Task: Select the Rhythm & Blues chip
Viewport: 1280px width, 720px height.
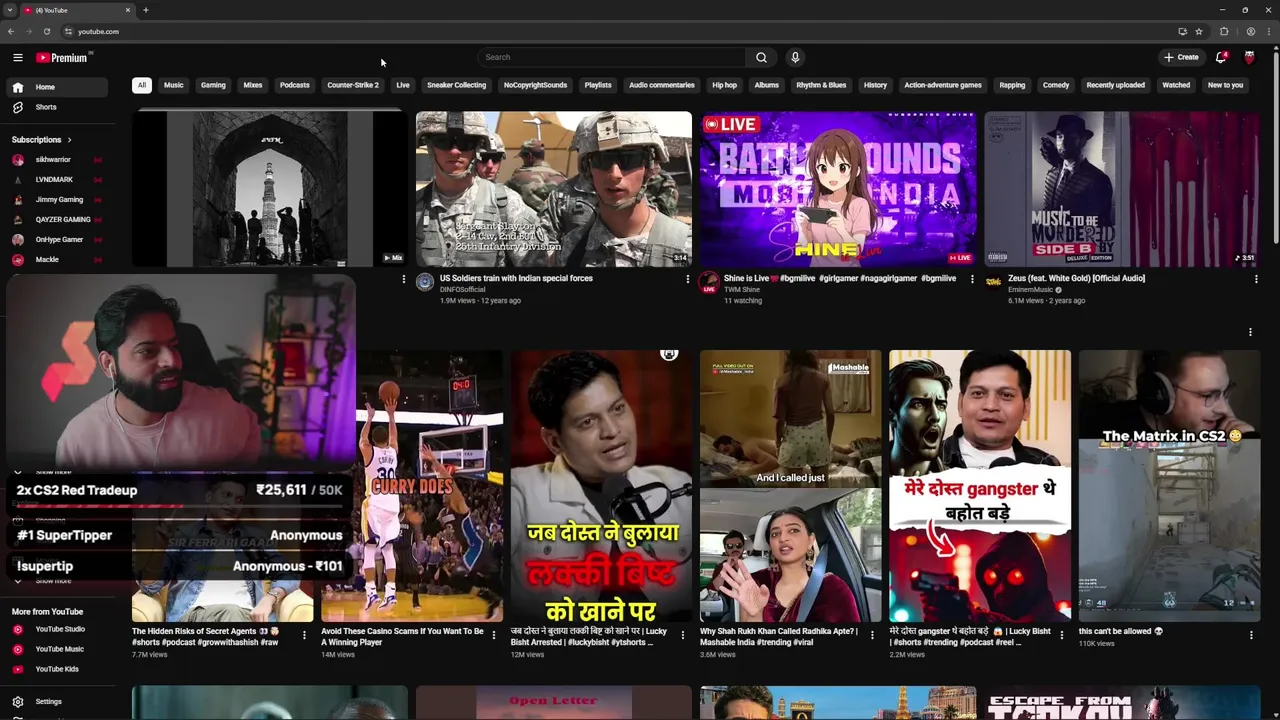Action: tap(821, 85)
